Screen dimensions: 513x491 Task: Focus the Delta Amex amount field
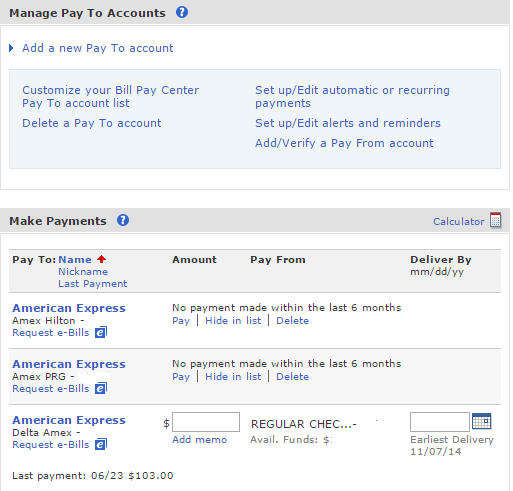pyautogui.click(x=206, y=422)
